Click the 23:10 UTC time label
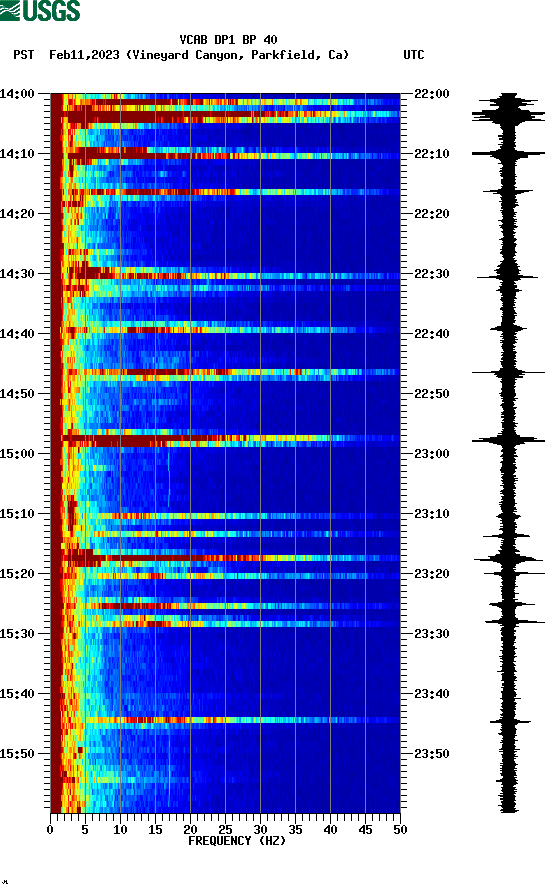The height and width of the screenshot is (893, 552). pyautogui.click(x=432, y=514)
